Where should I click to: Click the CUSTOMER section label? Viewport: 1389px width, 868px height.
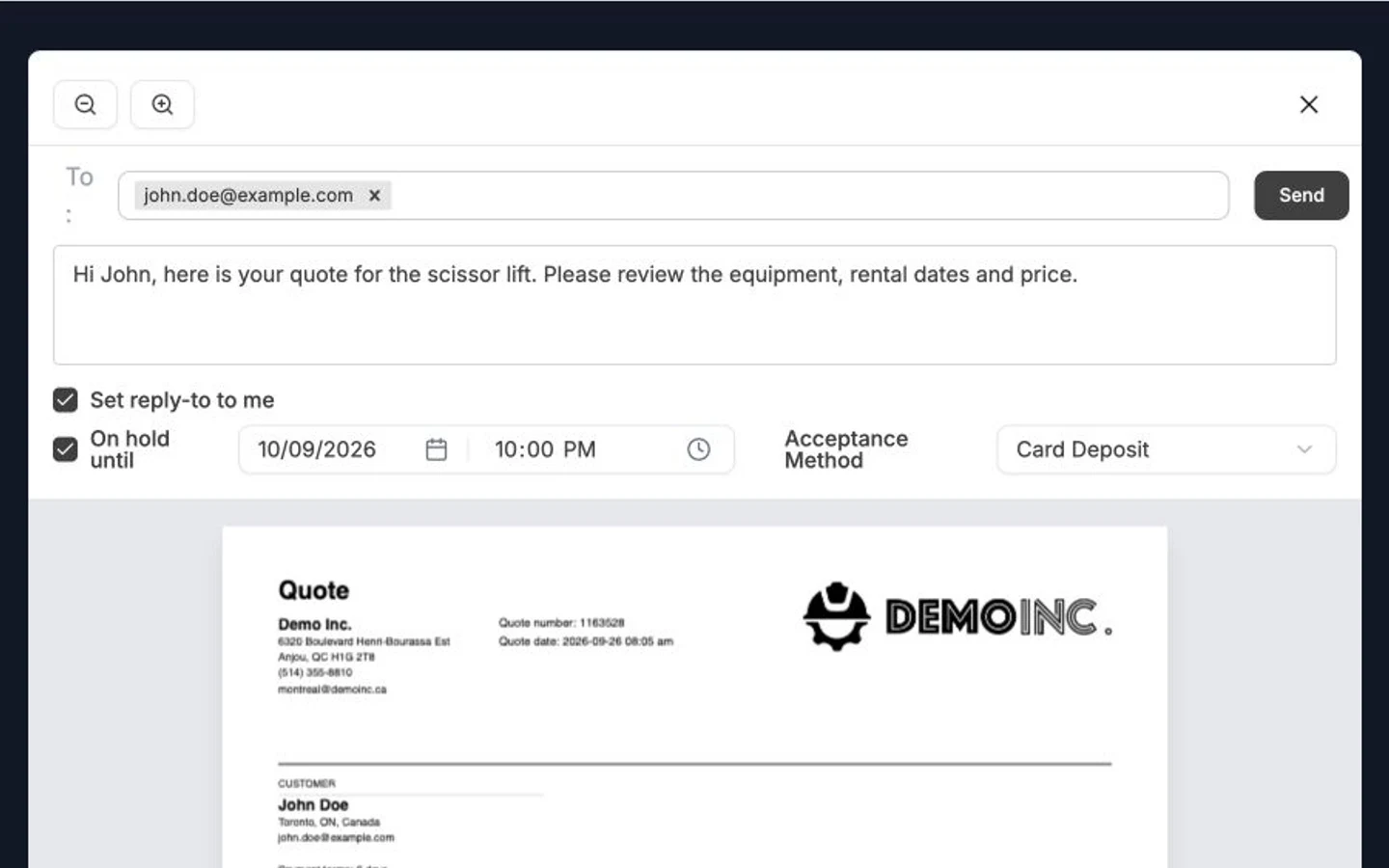tap(307, 783)
